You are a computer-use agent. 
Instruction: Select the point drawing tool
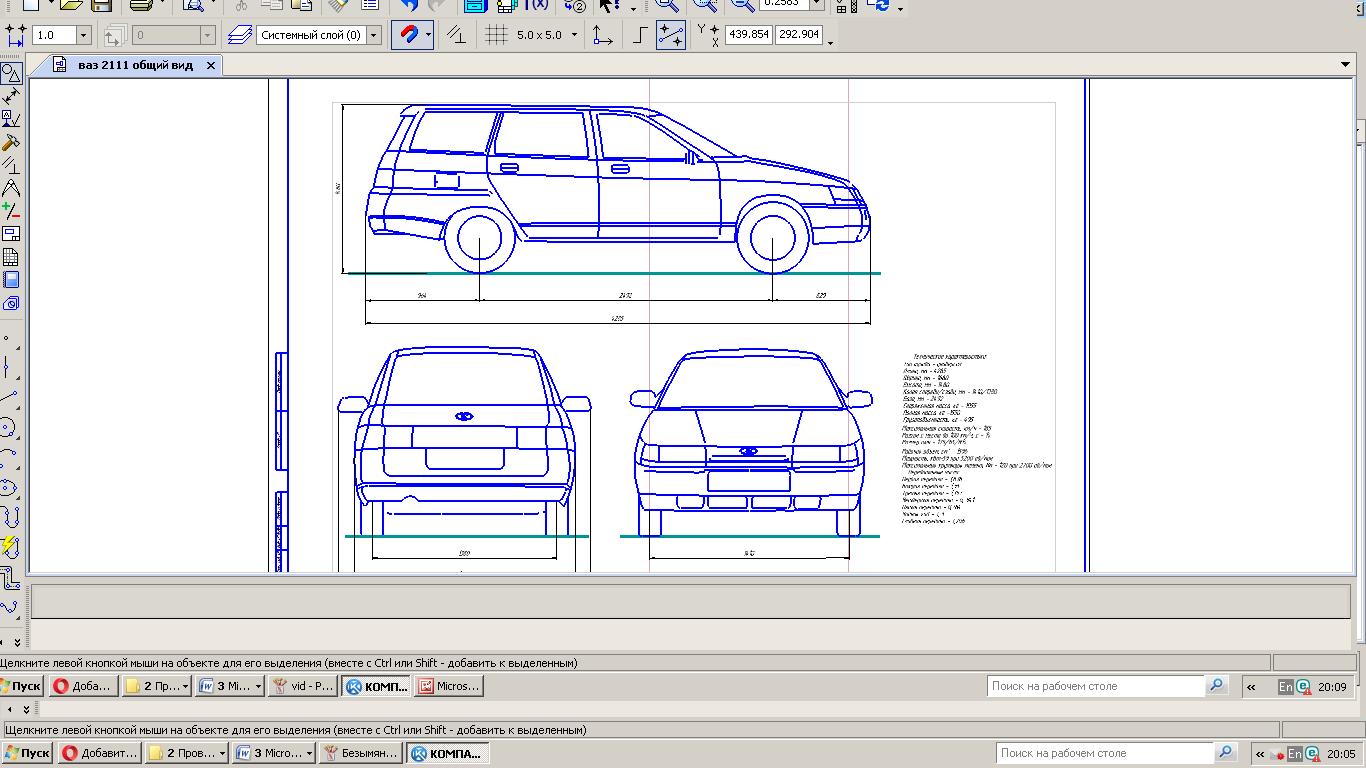click(x=7, y=338)
